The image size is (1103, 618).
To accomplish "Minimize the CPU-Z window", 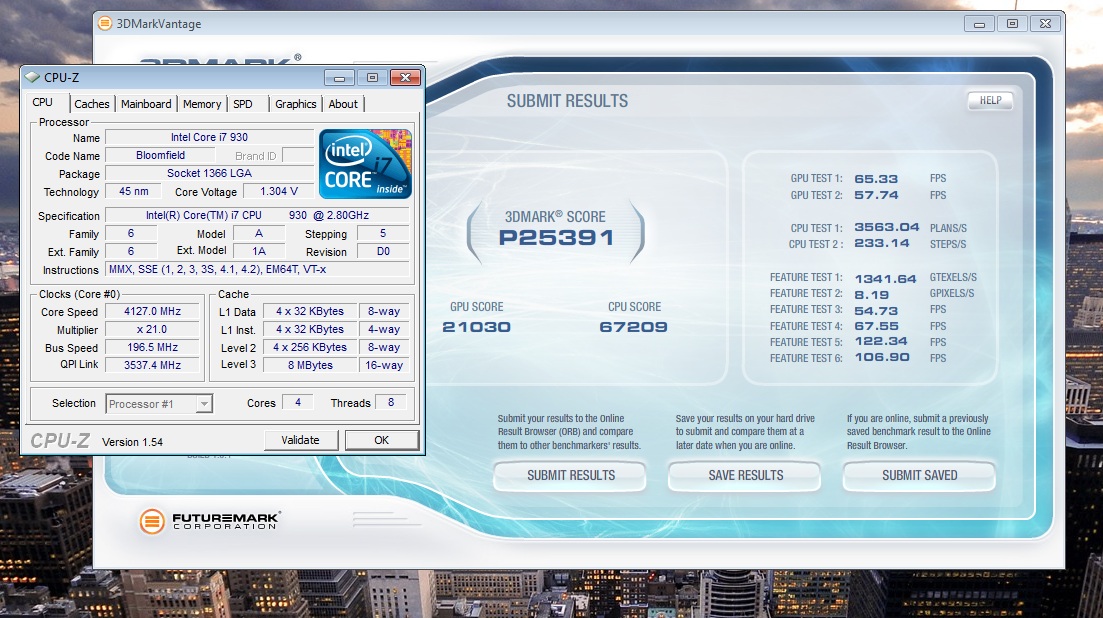I will [x=339, y=77].
